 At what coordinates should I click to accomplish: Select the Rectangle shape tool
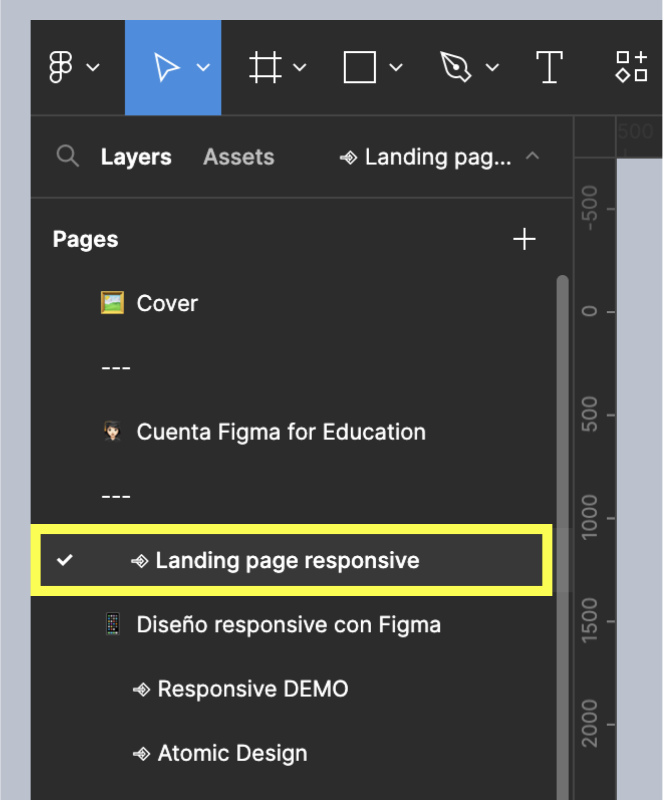(359, 68)
